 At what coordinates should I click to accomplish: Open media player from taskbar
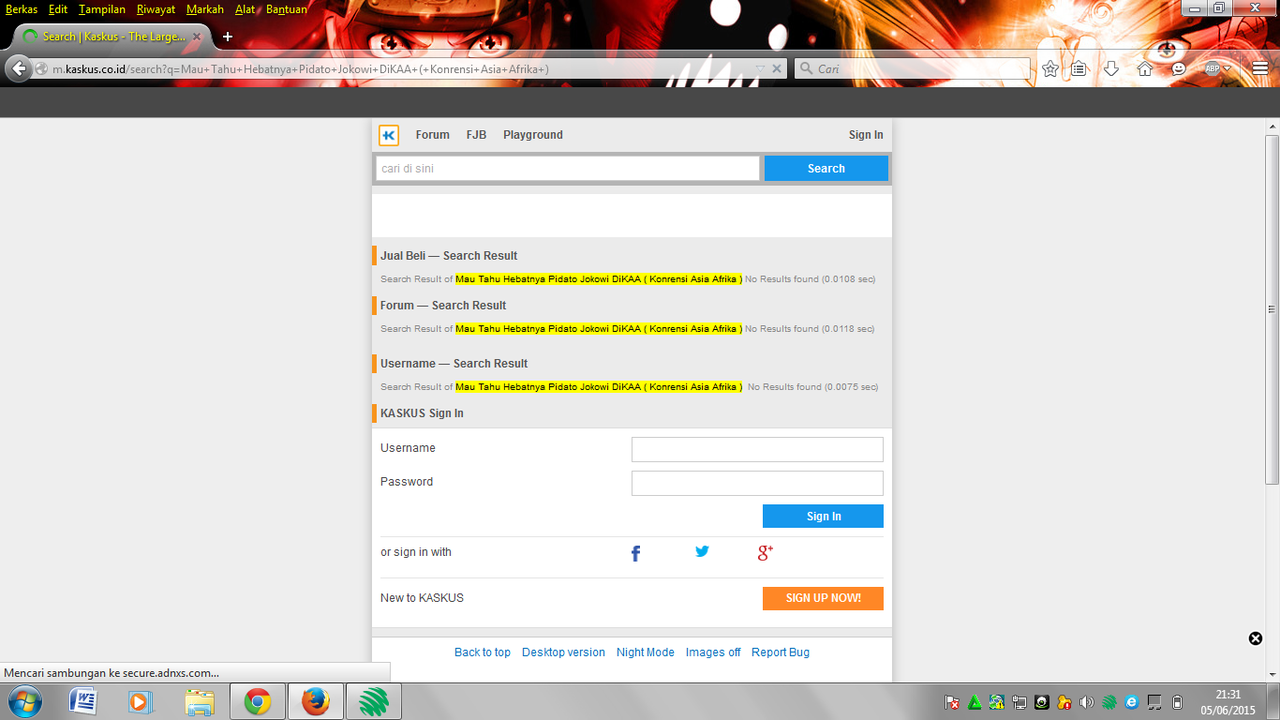[140, 702]
